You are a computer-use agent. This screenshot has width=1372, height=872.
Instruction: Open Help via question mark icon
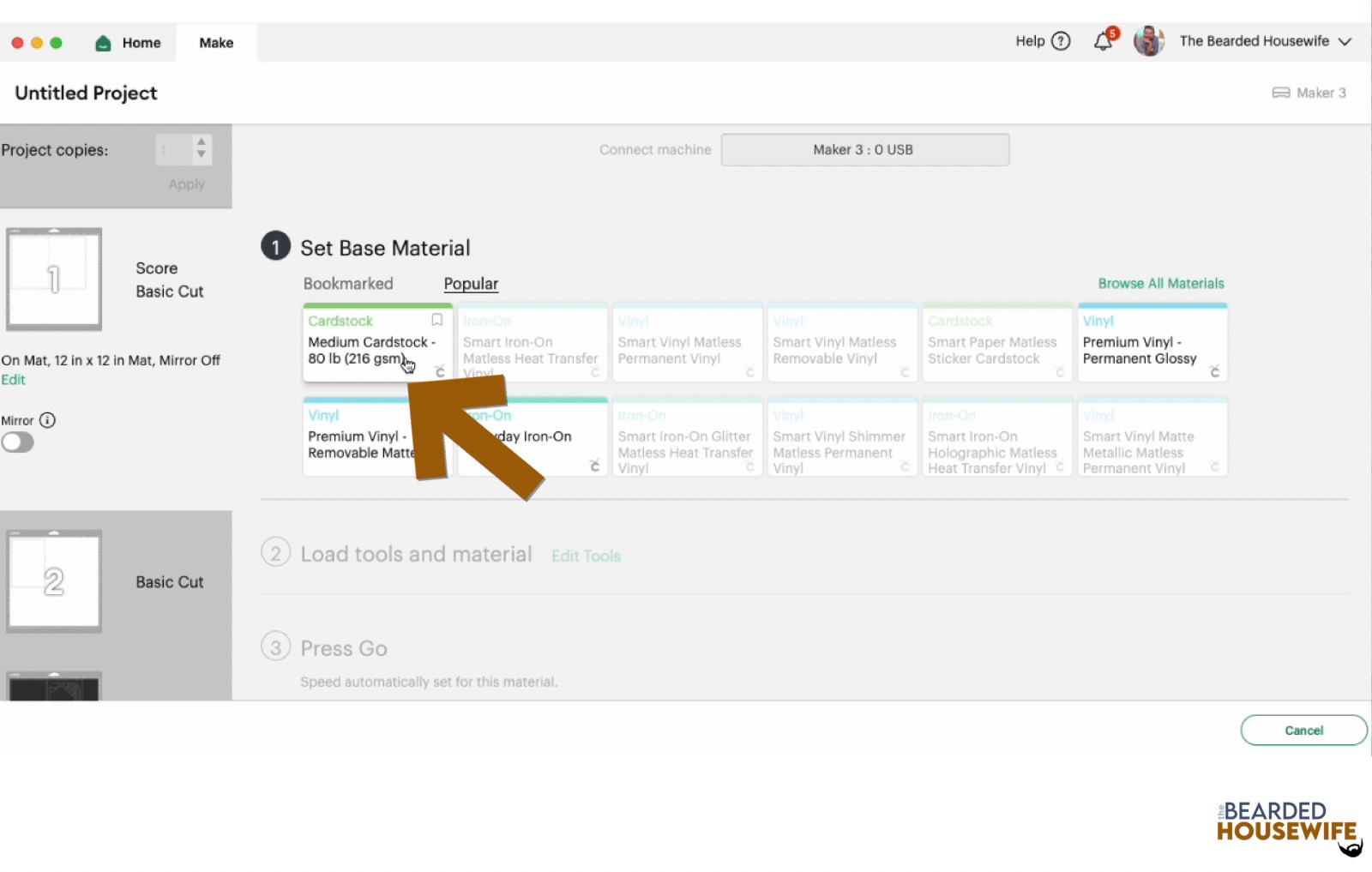(1061, 41)
